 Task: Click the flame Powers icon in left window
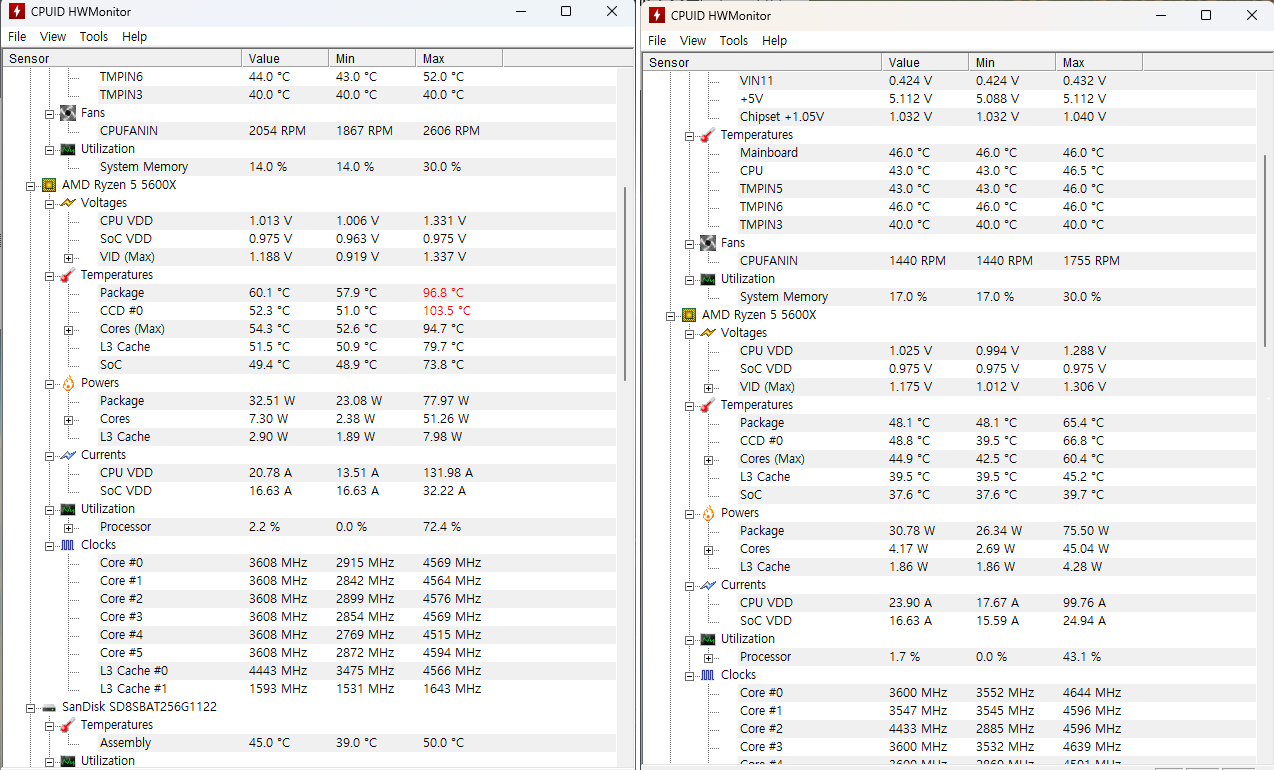point(68,383)
